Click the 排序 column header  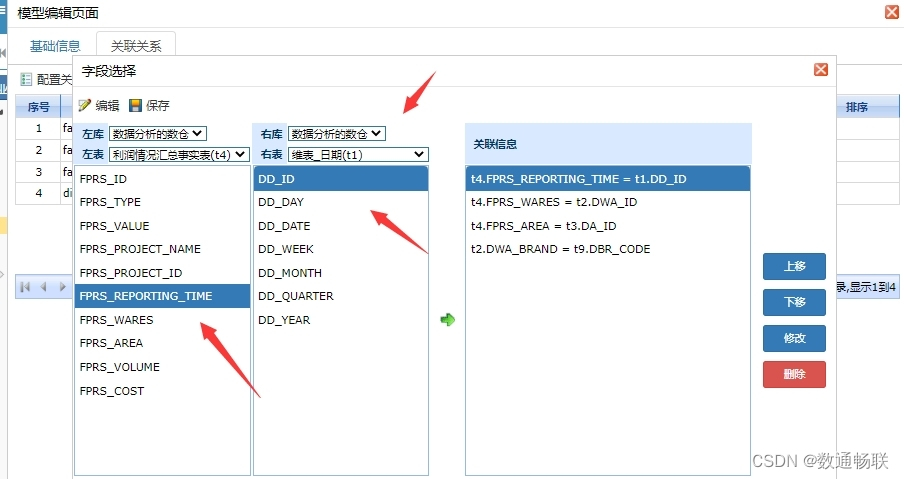[857, 107]
